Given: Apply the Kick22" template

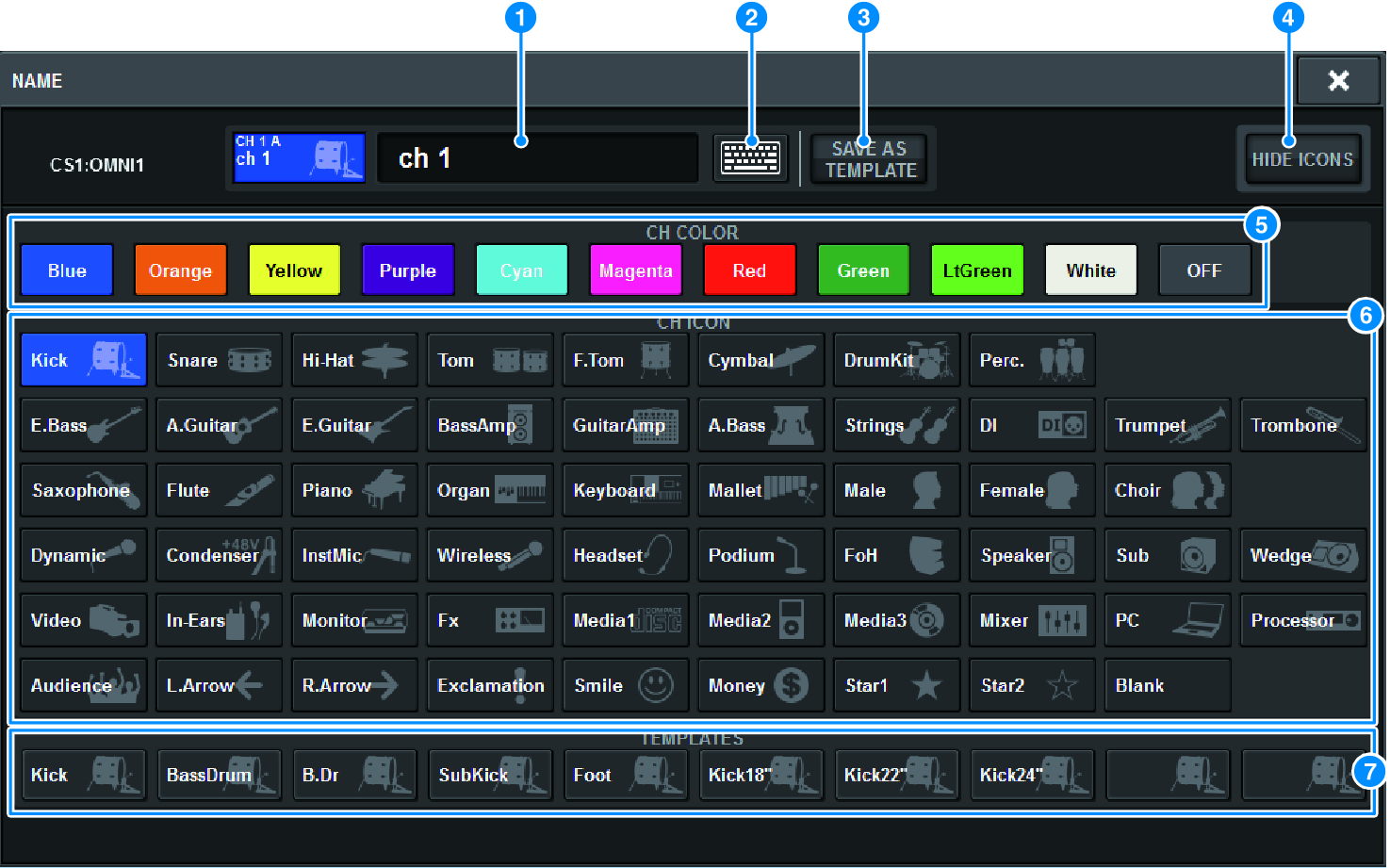Looking at the screenshot, I should pyautogui.click(x=896, y=775).
